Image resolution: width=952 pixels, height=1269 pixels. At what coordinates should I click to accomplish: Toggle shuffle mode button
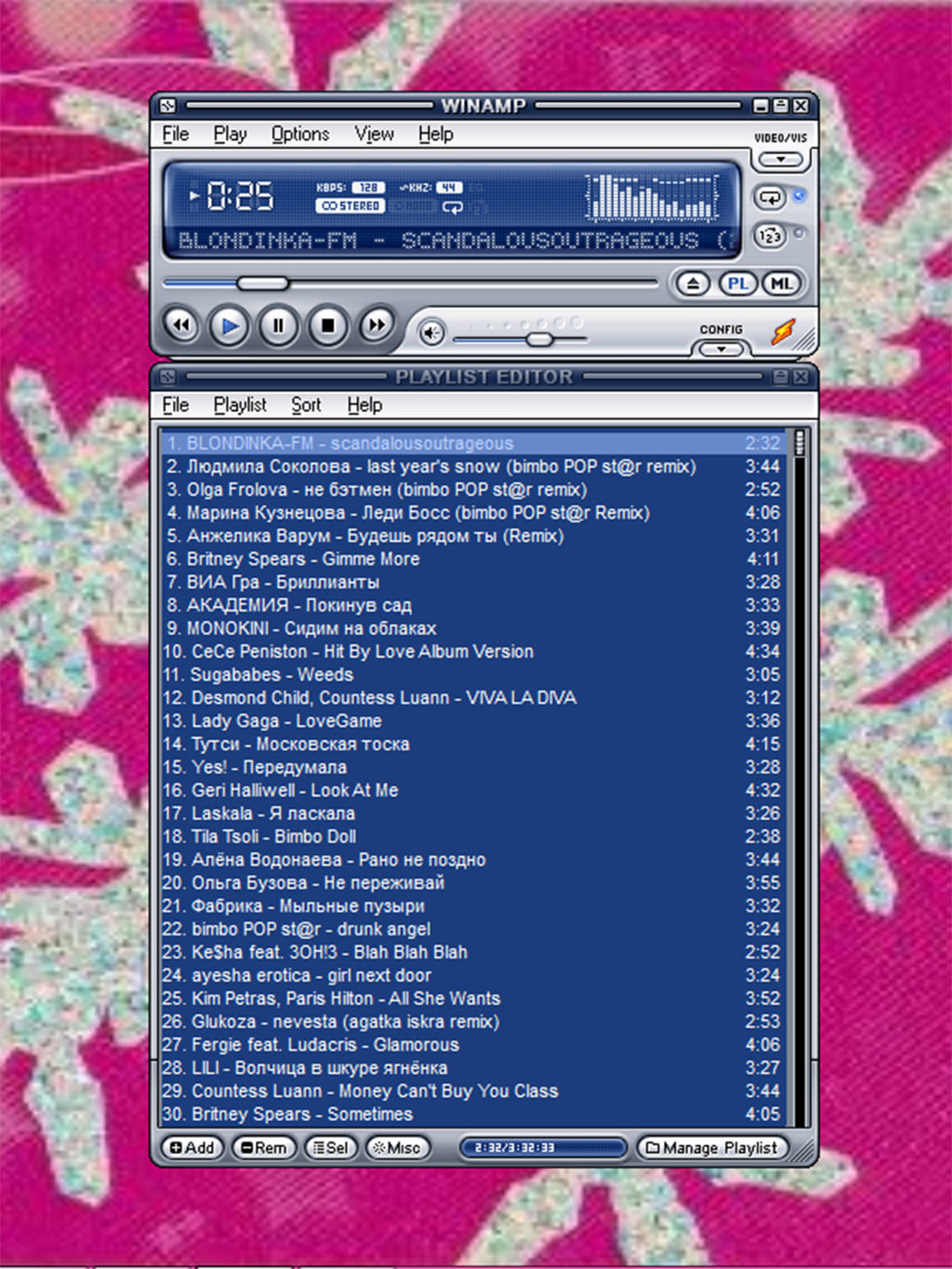770,236
